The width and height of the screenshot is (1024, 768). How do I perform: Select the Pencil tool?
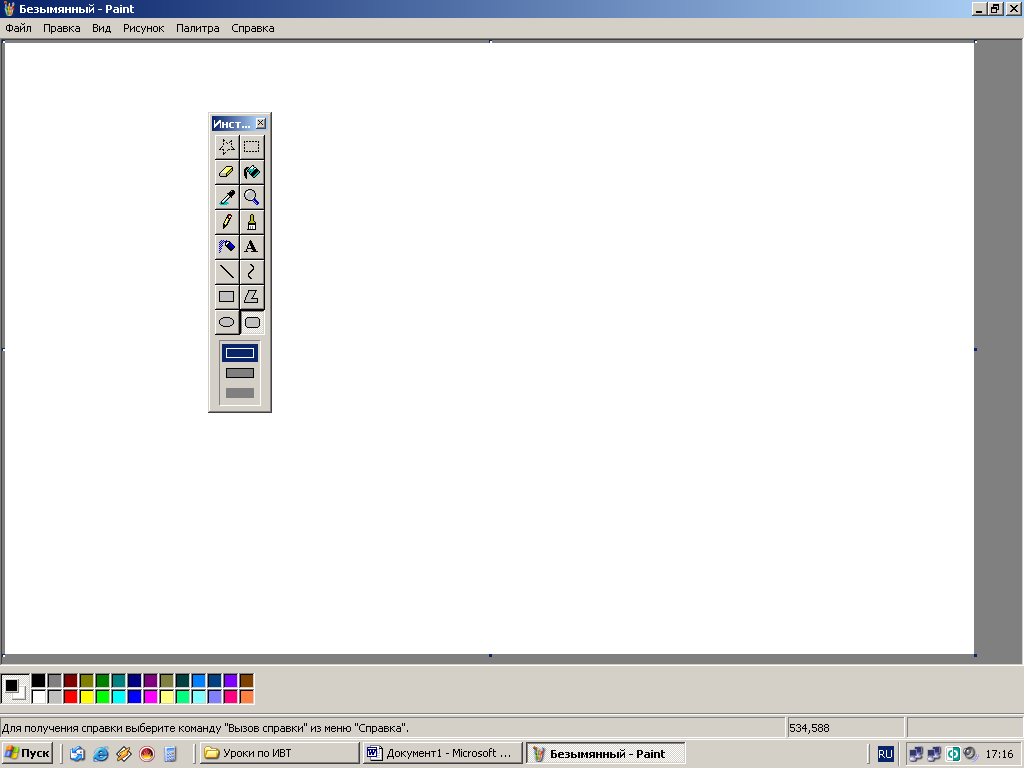227,222
